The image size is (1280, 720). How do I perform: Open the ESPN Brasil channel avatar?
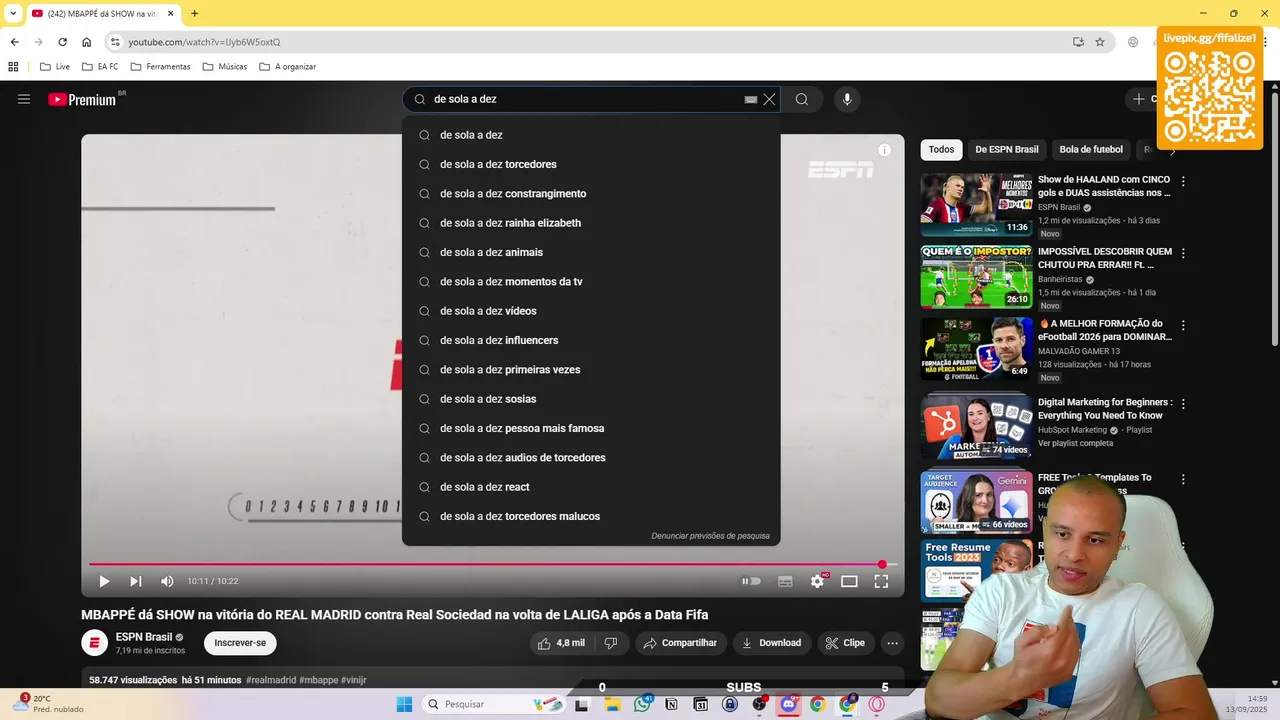point(94,643)
